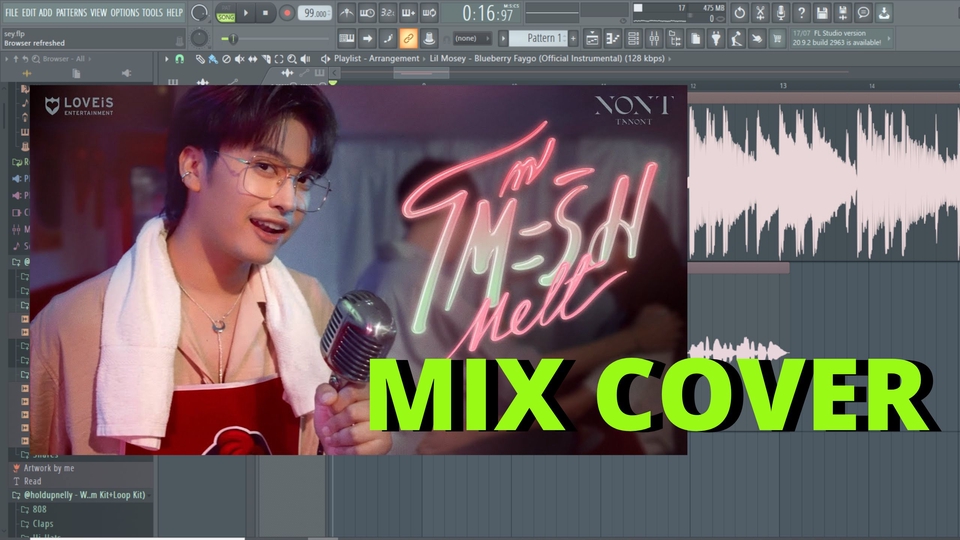Toggle loop recording icon
960x540 pixels.
click(x=429, y=12)
